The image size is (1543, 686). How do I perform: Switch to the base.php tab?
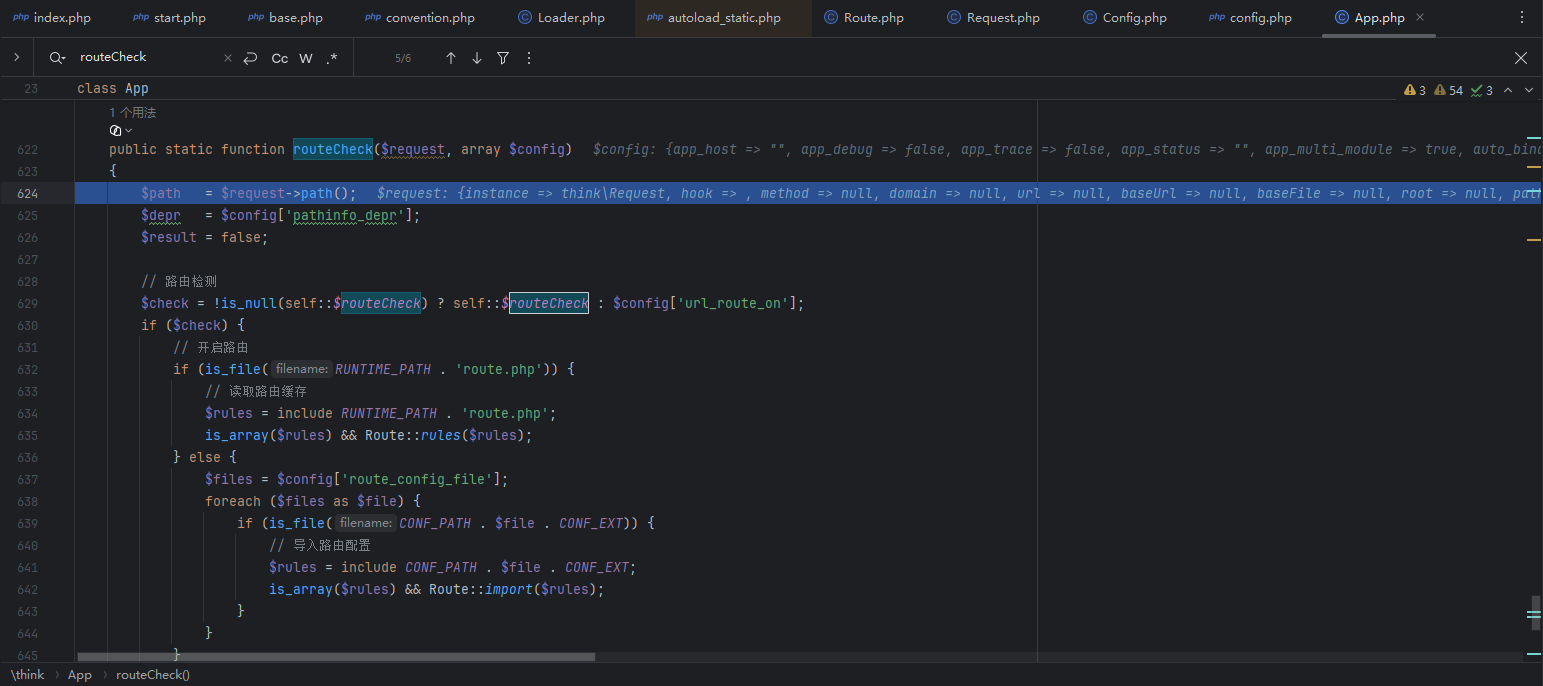coord(285,18)
